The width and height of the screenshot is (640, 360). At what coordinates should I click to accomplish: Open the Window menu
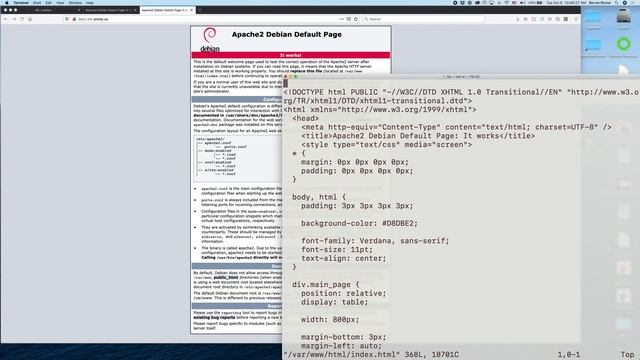(75, 2)
